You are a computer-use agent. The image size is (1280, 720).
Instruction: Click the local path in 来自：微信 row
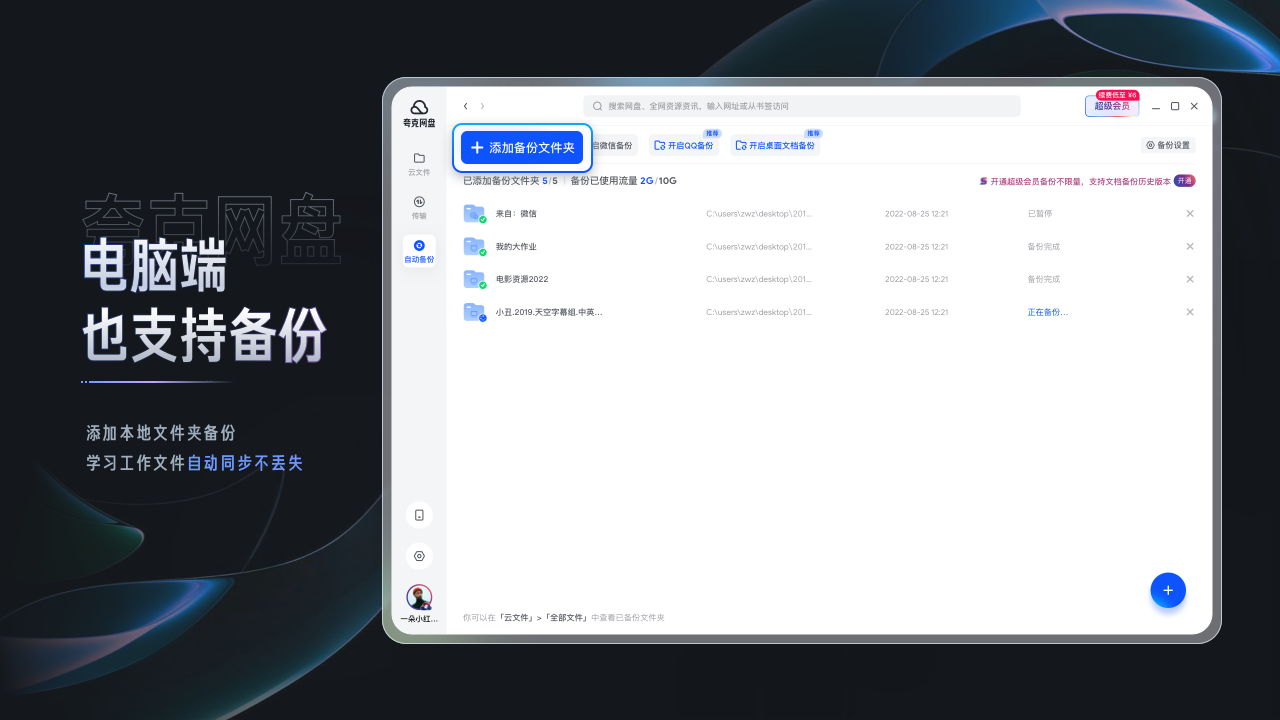click(759, 213)
